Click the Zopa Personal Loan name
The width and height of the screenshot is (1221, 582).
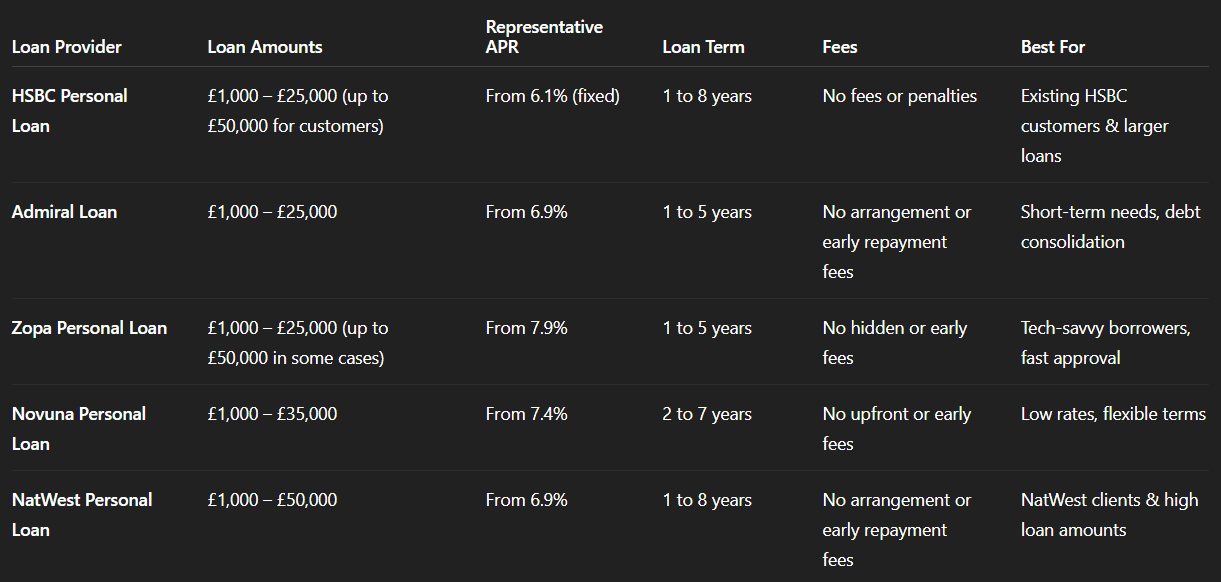[89, 328]
